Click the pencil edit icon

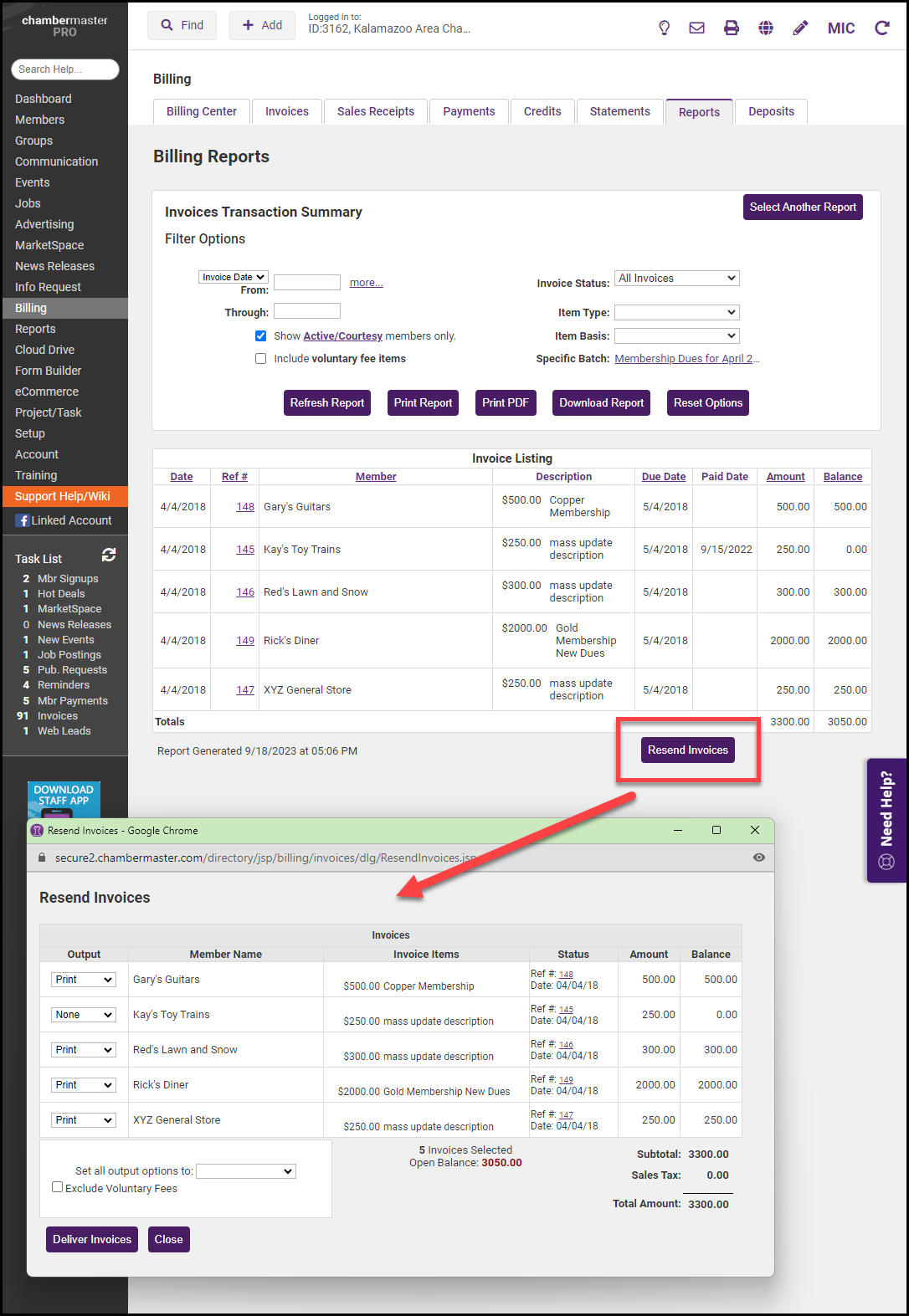coord(800,28)
